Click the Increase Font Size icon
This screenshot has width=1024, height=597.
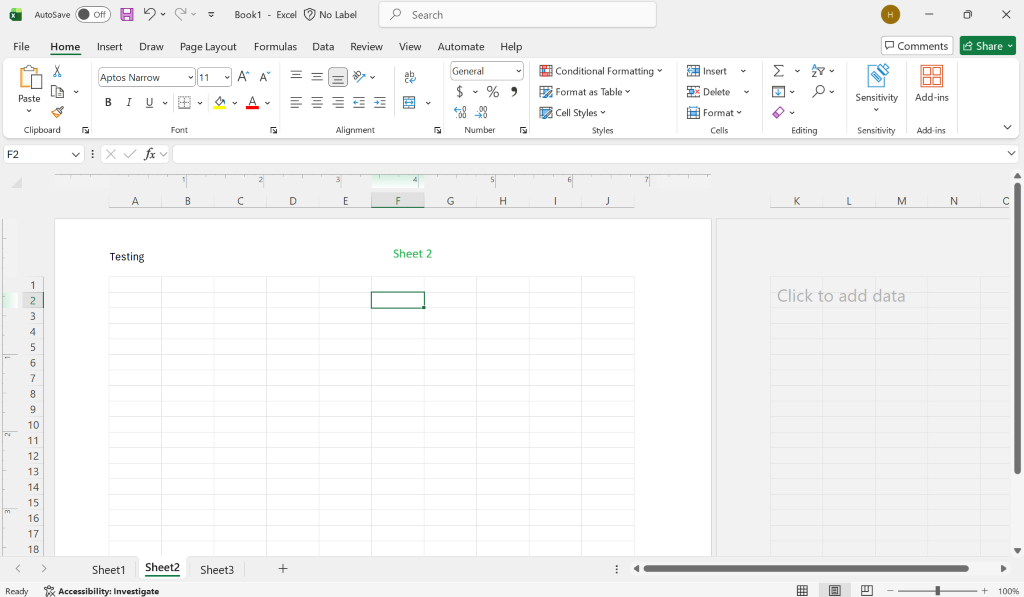coord(243,77)
